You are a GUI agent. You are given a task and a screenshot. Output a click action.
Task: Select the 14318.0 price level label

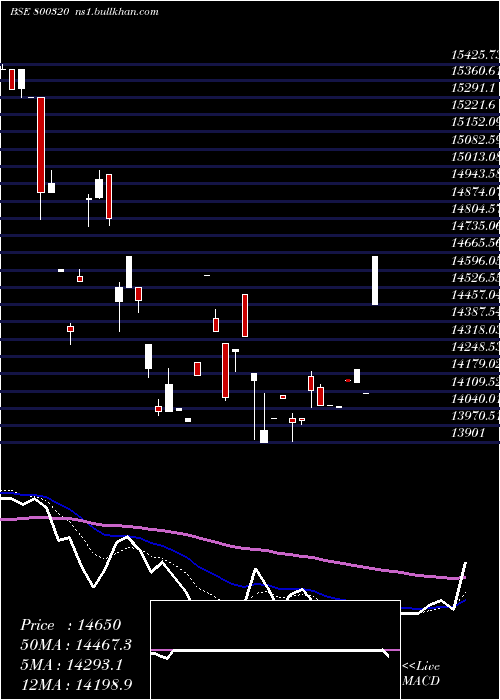pos(475,329)
